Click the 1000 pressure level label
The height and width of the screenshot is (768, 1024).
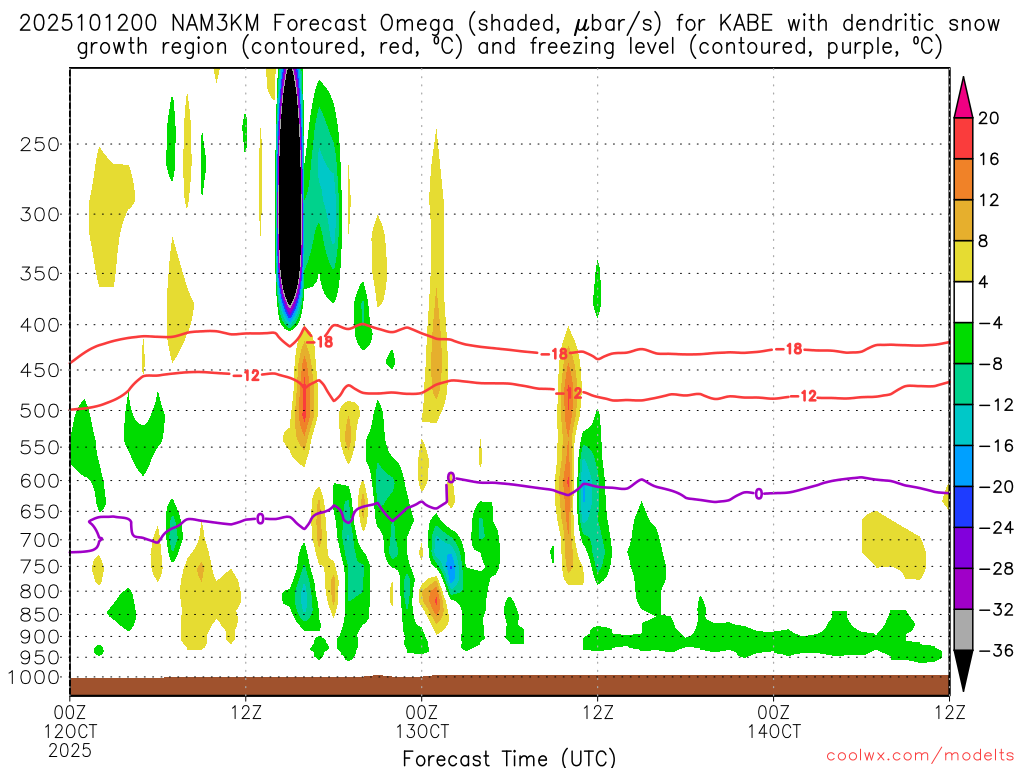(35, 678)
